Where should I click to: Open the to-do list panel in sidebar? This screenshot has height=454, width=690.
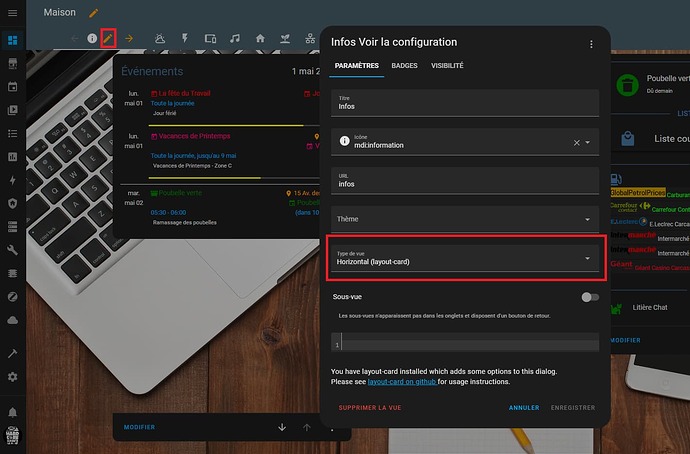tap(12, 133)
